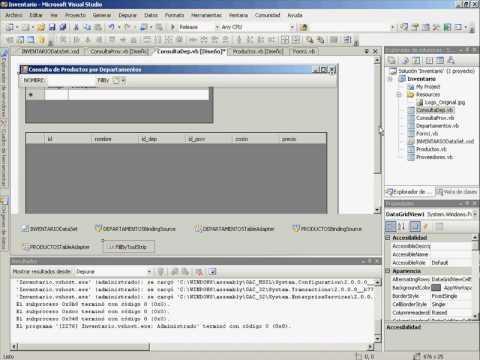480x360 pixels.
Task: Collapse the Accesibilidad property category
Action: coord(388,238)
